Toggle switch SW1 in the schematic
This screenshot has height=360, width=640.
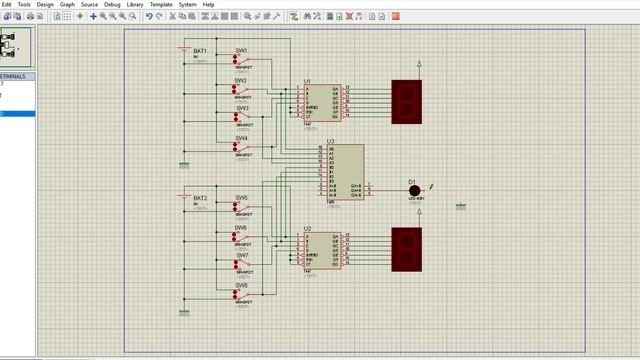click(x=242, y=60)
